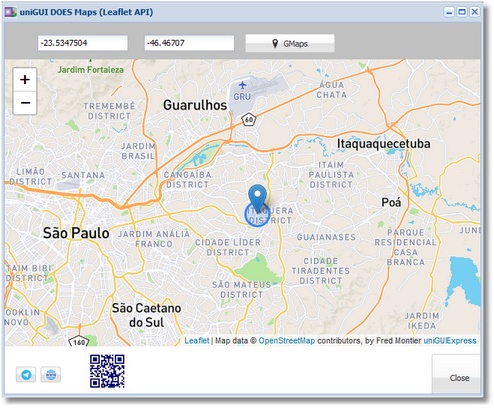Focus the longitude field showing -46.46707
494x408 pixels.
click(189, 43)
